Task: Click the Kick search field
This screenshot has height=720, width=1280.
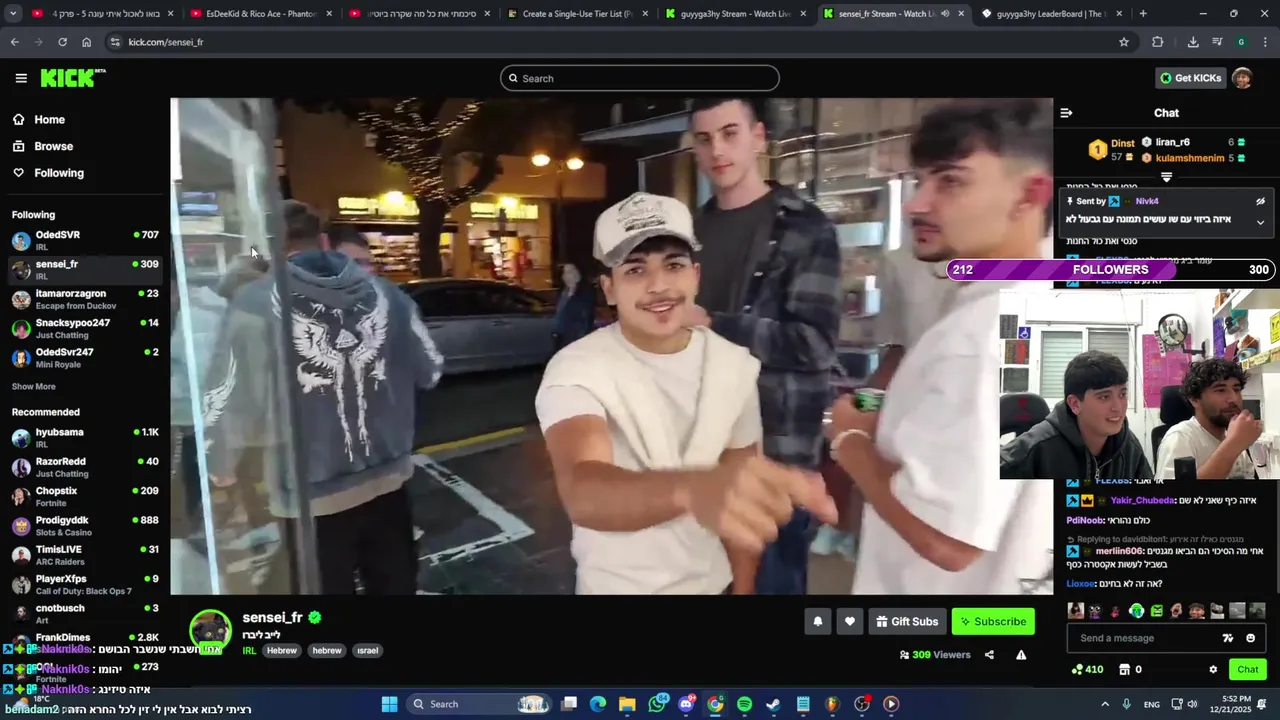Action: (x=640, y=78)
